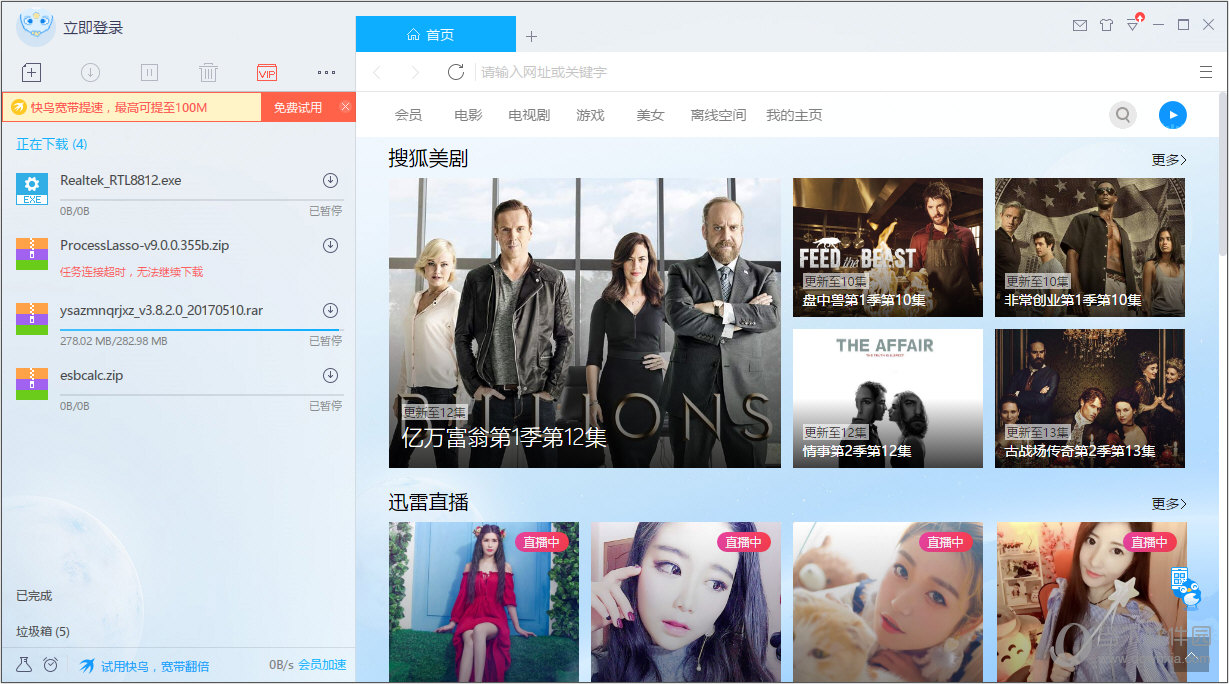This screenshot has width=1229, height=684.
Task: Open the 离线空间 navigation item
Action: [718, 115]
